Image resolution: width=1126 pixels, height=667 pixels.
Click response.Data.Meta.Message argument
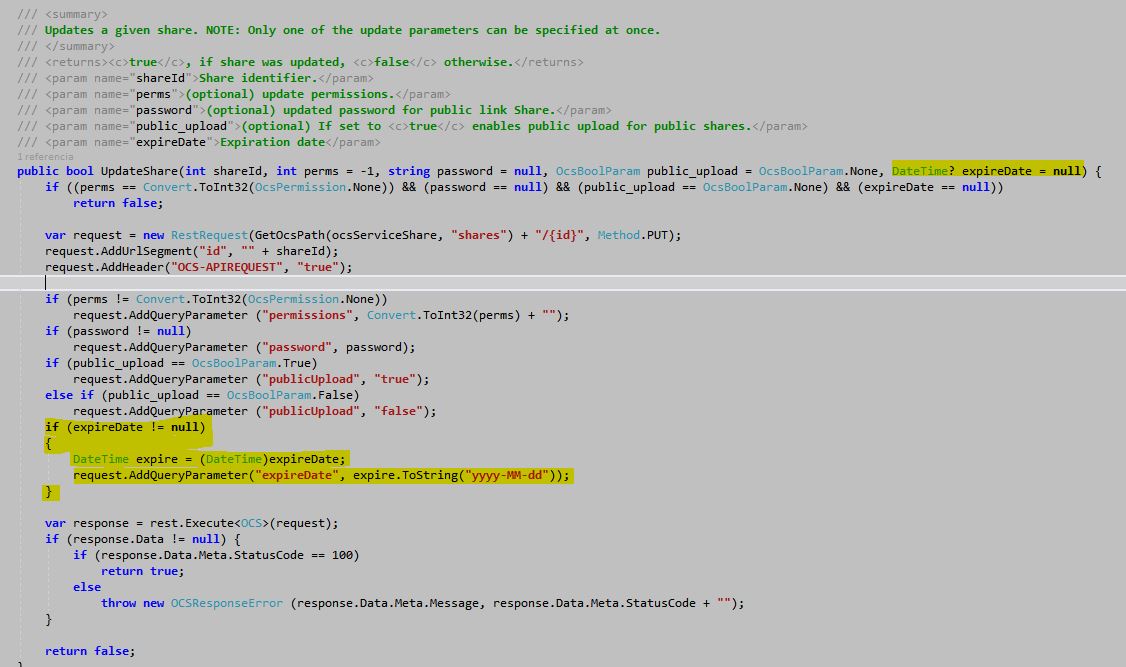coord(387,603)
